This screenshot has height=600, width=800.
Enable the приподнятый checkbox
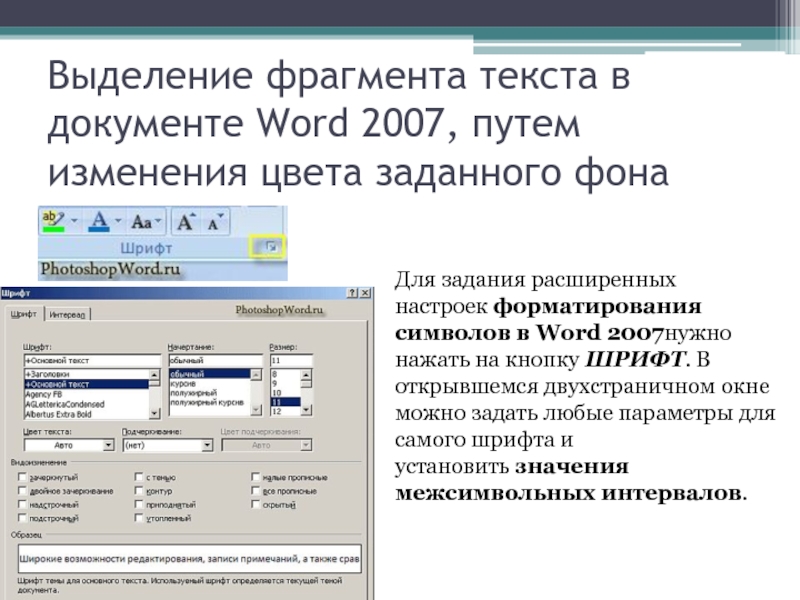(x=138, y=505)
